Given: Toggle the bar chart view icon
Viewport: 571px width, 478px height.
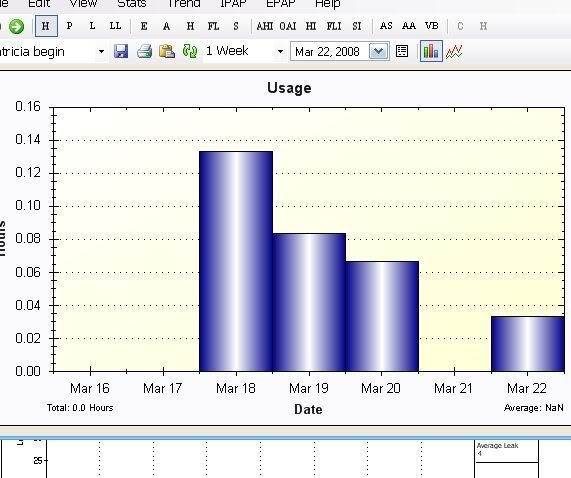Looking at the screenshot, I should (x=431, y=51).
